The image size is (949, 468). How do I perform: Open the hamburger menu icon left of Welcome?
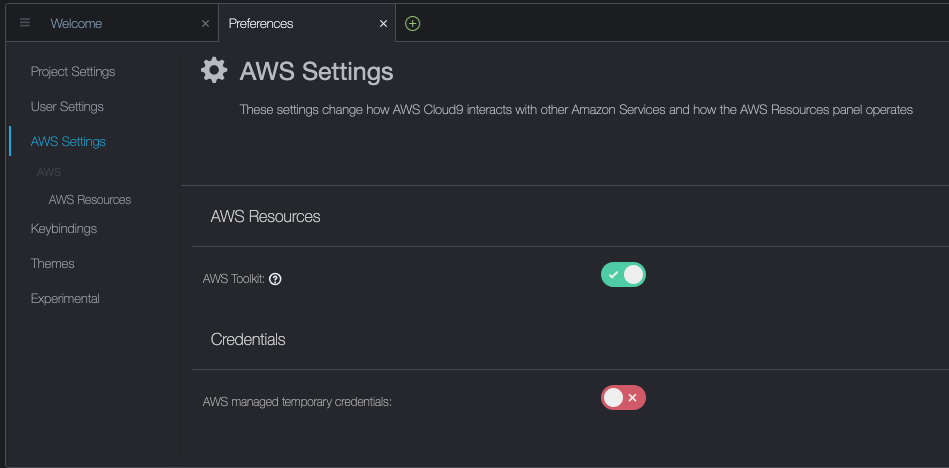click(25, 23)
